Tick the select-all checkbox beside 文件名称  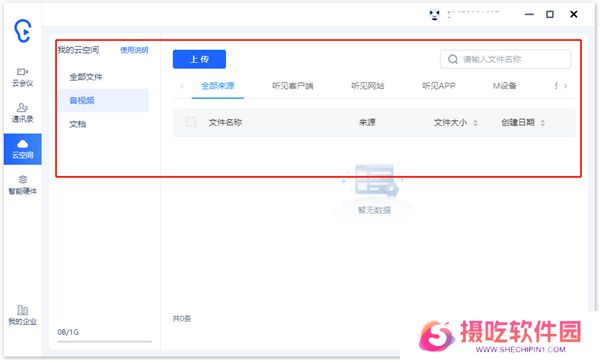click(x=191, y=122)
